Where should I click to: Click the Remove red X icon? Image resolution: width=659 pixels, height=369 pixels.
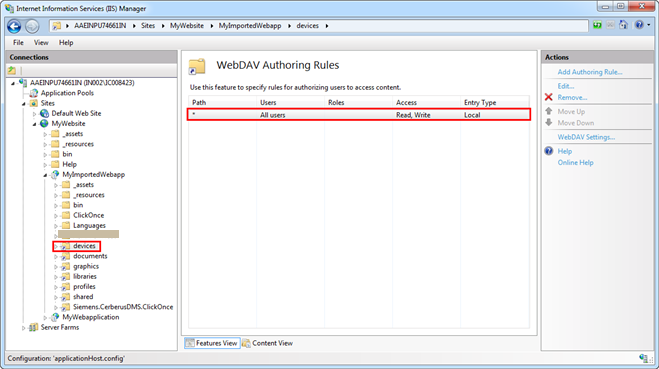[x=548, y=97]
